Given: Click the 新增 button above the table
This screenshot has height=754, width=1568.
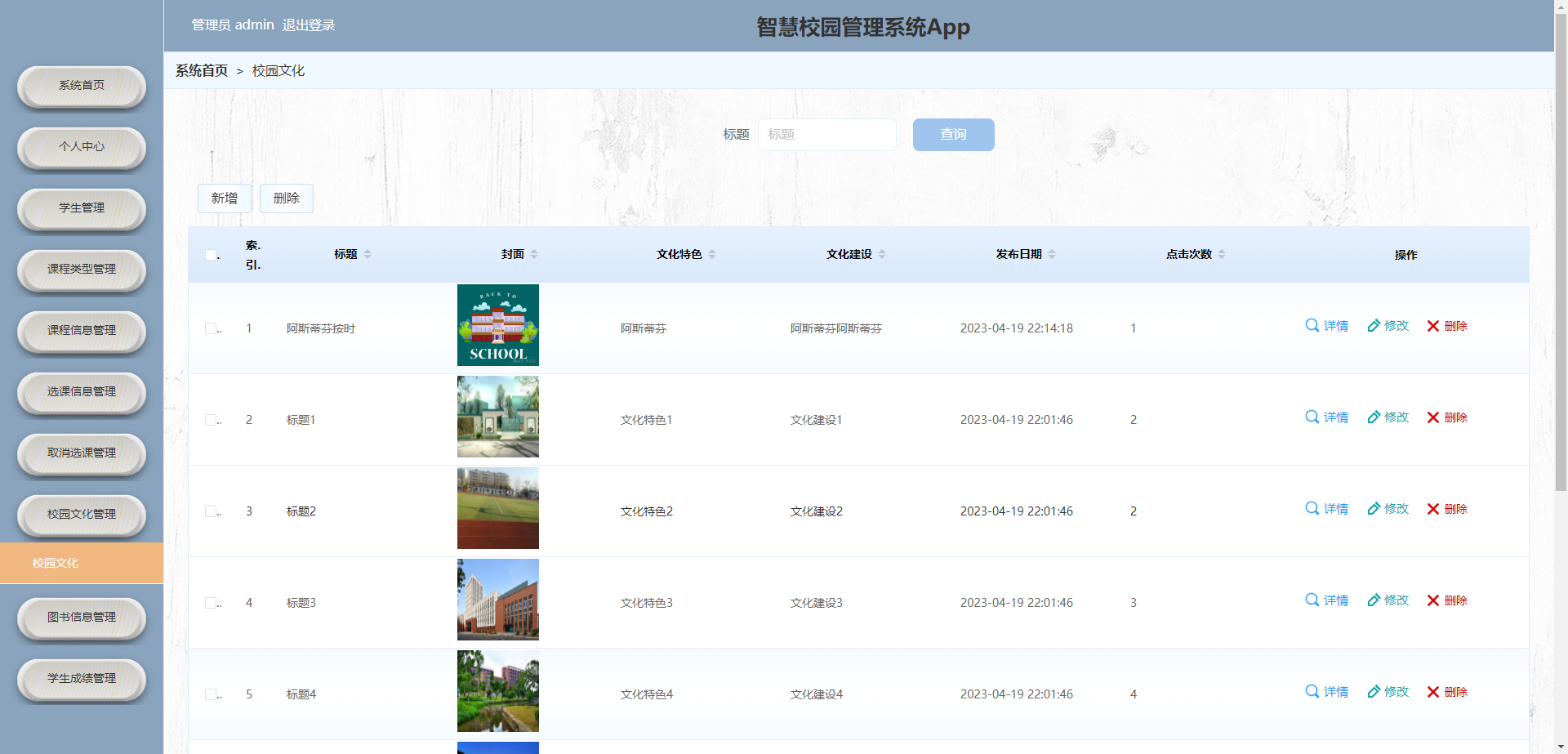Looking at the screenshot, I should (224, 198).
